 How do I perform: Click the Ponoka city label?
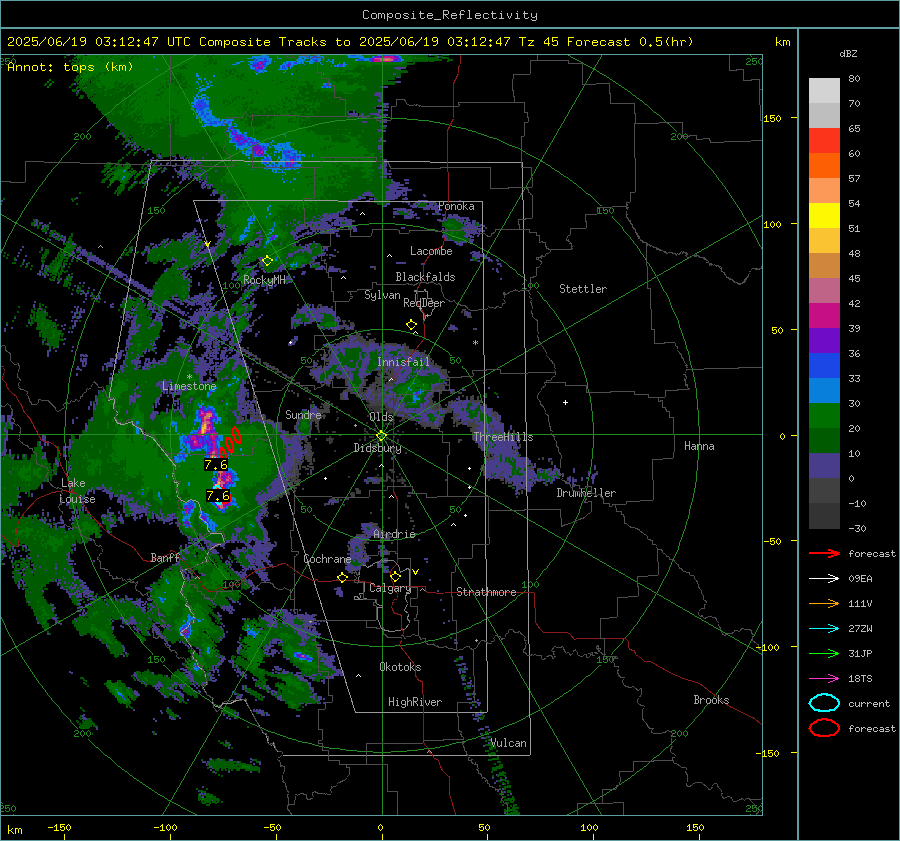(456, 206)
